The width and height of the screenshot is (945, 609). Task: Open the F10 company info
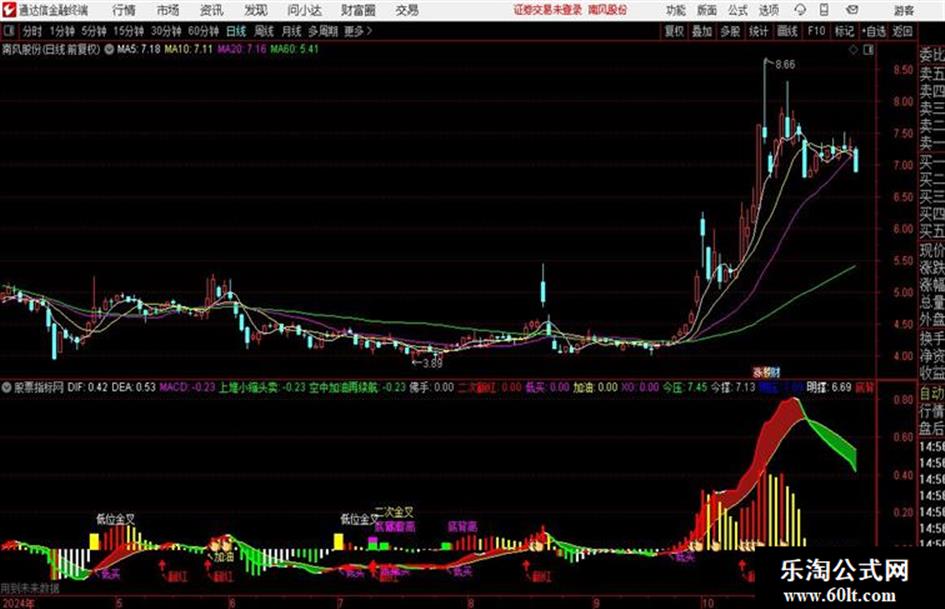tap(816, 31)
